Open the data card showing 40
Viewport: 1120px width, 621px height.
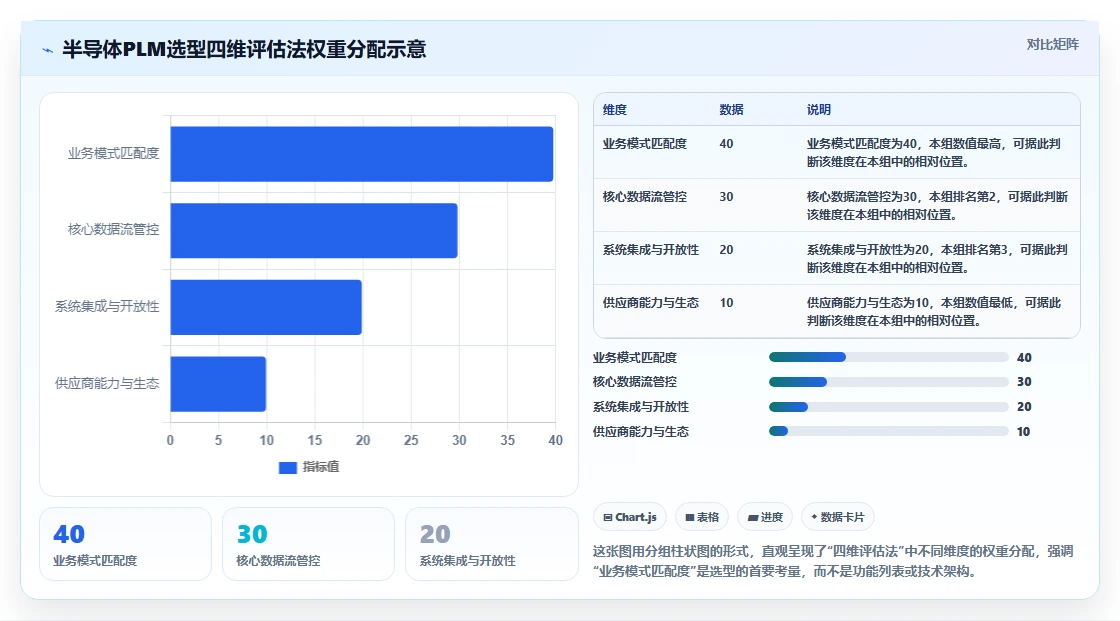coord(126,544)
